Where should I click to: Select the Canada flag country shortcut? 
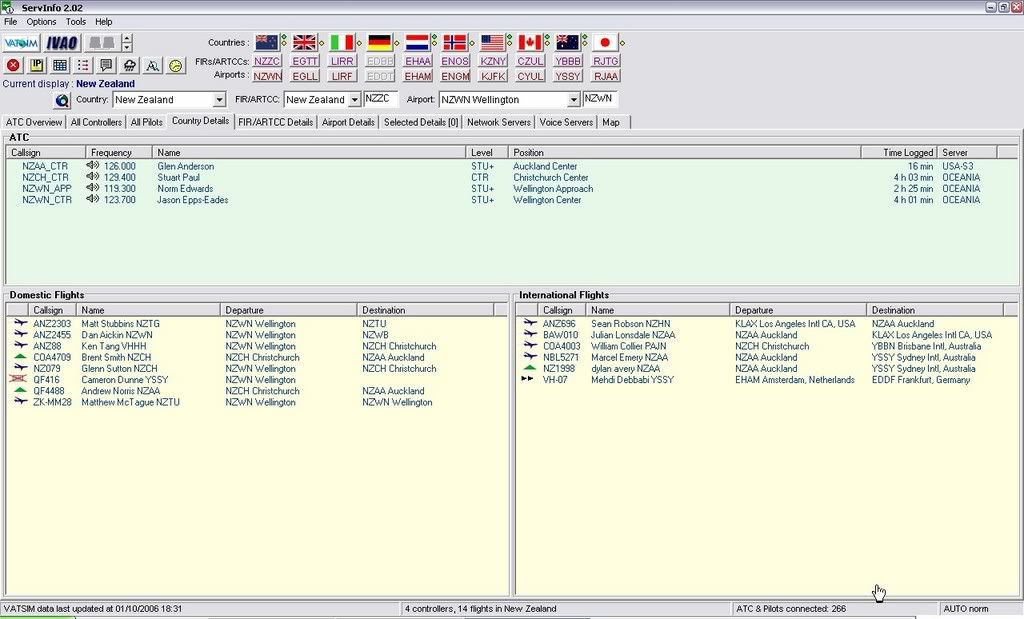point(529,42)
